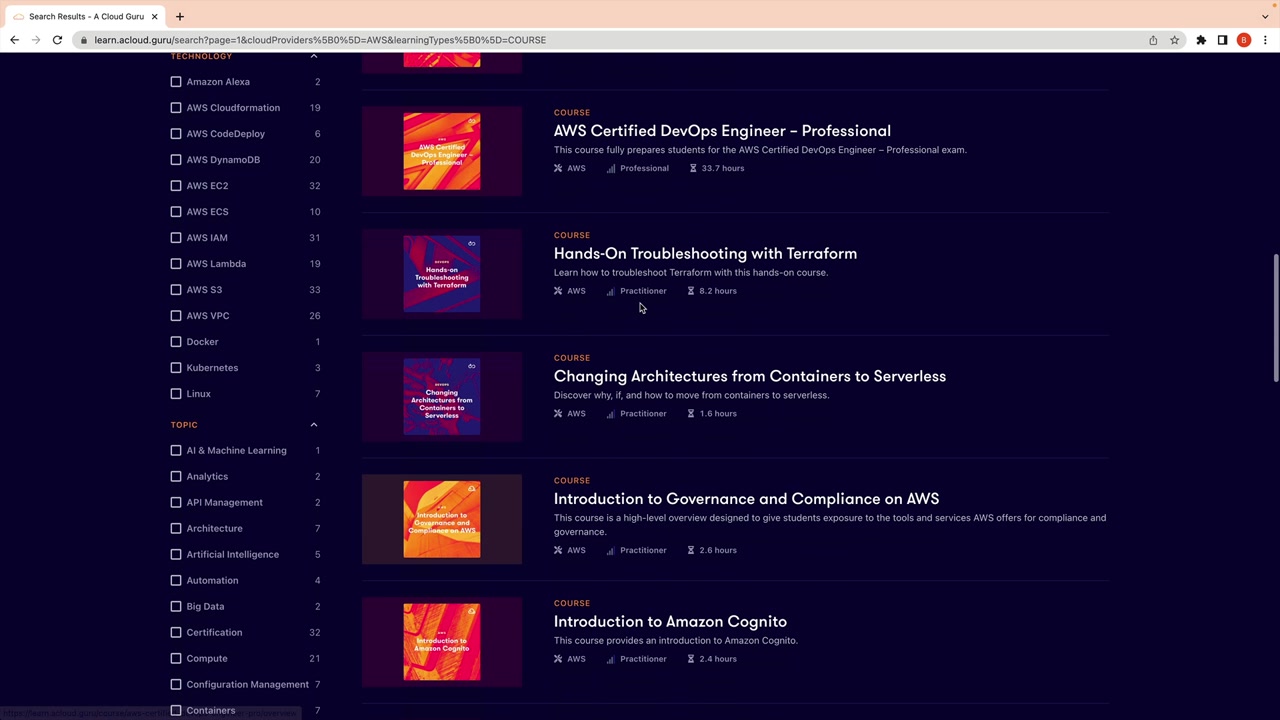The height and width of the screenshot is (720, 1280).
Task: Check the AWS VPC filter
Action: click(x=176, y=316)
